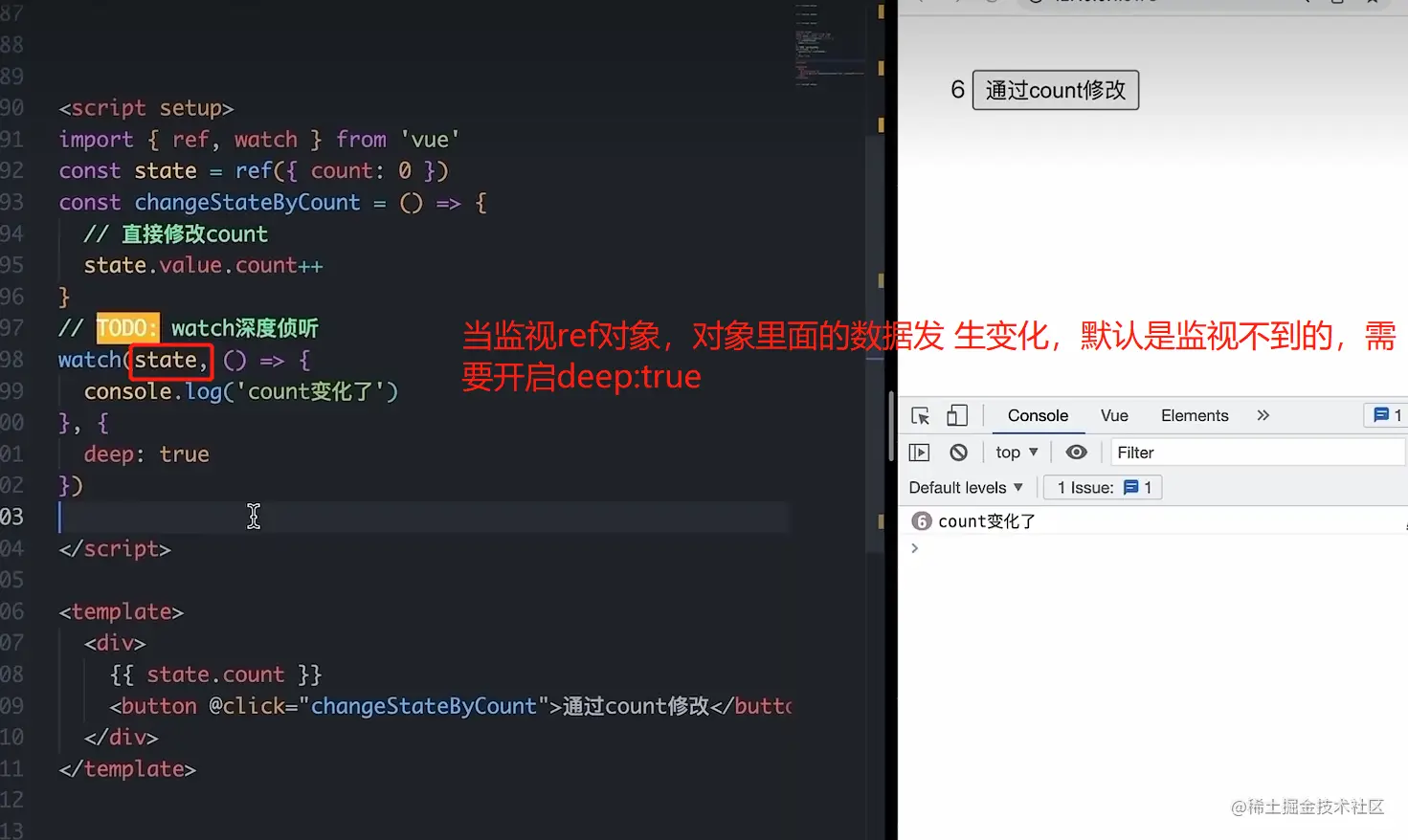Click the editor vertical scrollbar

point(875,344)
